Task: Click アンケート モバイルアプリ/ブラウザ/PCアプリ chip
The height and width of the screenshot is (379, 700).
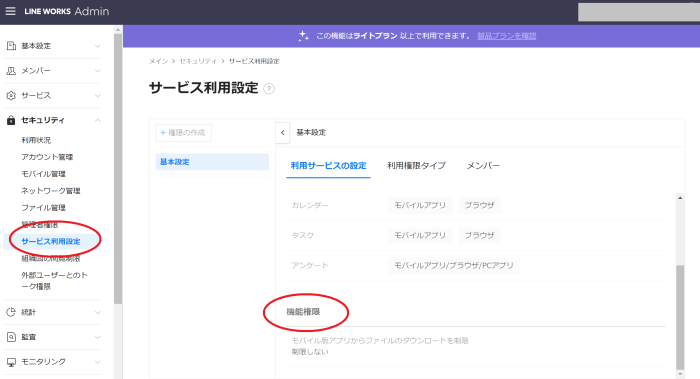Action: coord(454,265)
